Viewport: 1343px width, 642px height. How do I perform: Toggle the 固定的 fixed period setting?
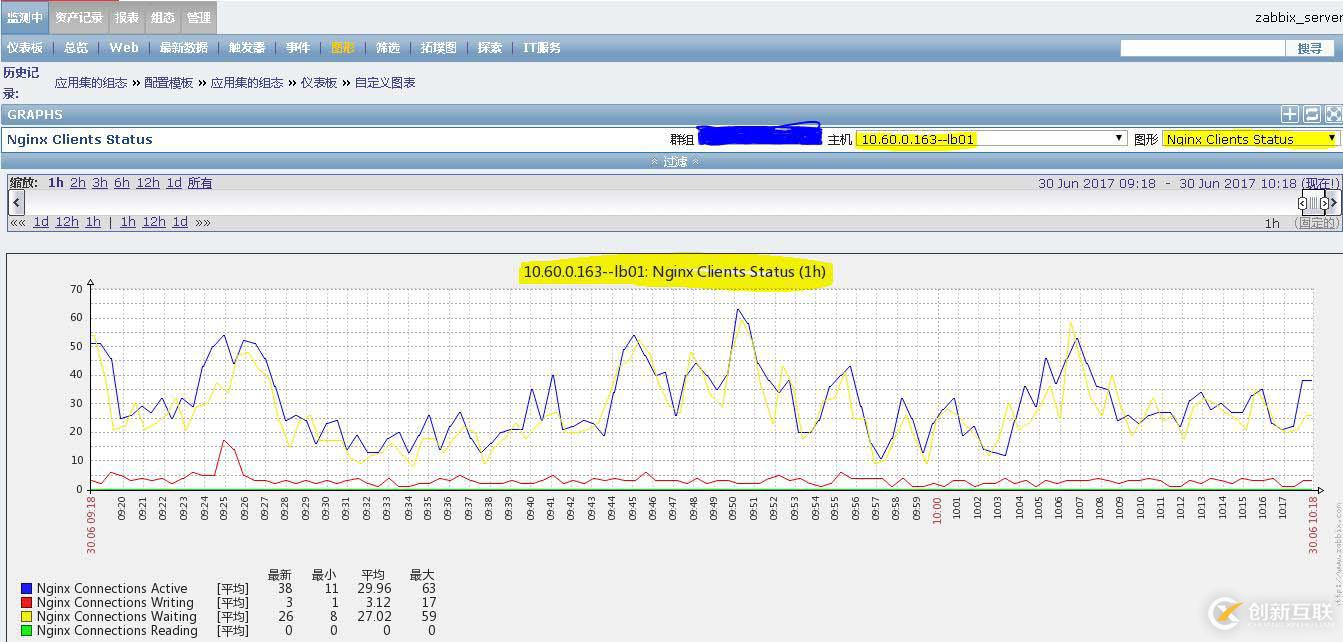(1317, 223)
